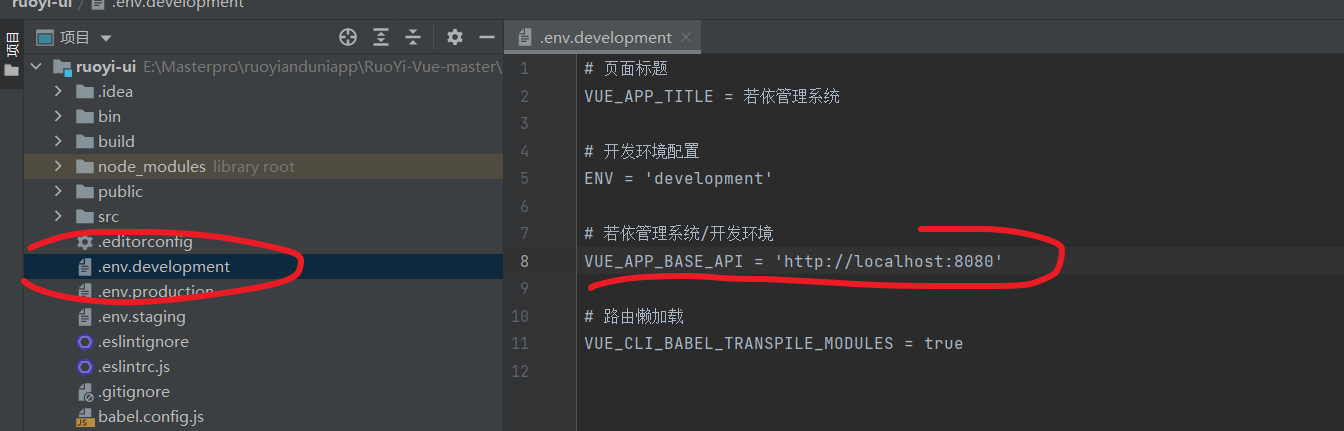
Task: Open the .env.staging file
Action: [142, 317]
